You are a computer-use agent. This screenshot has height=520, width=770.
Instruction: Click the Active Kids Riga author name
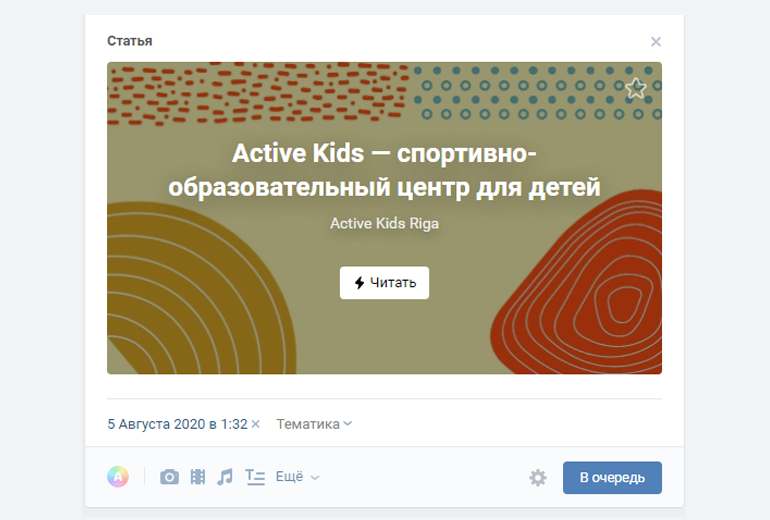point(384,223)
